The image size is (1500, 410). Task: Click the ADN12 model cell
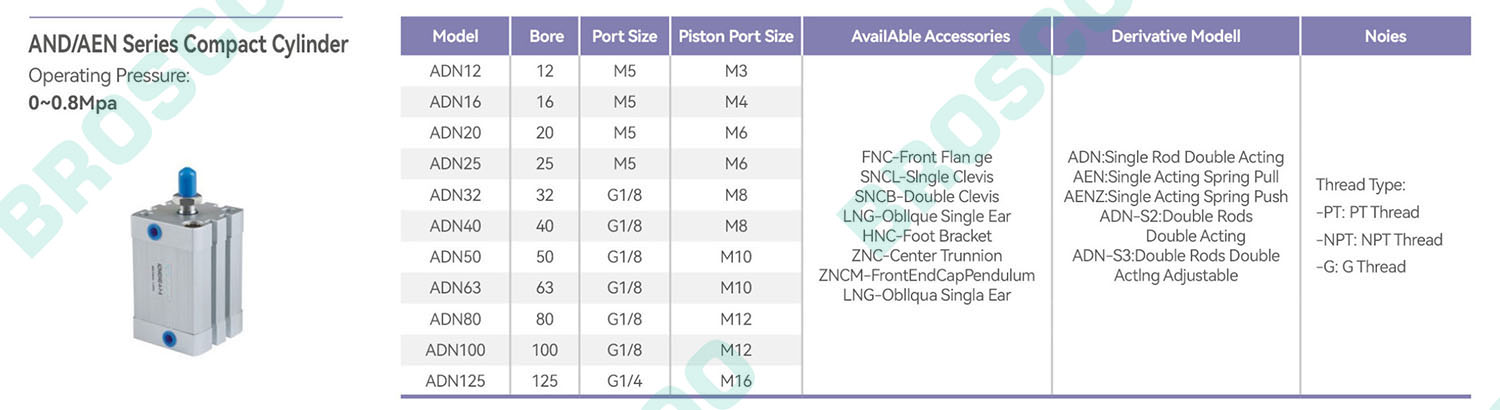click(x=455, y=71)
